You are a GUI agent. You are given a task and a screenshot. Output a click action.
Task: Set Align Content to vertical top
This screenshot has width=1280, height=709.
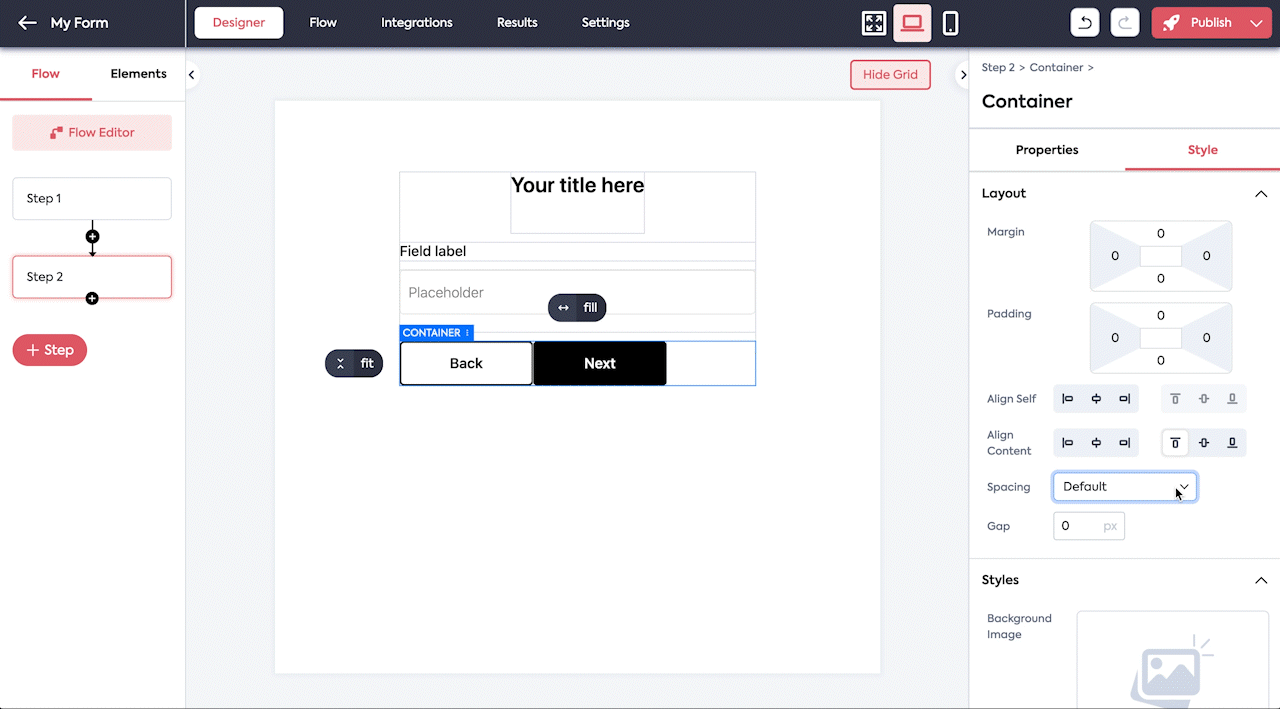pos(1175,443)
